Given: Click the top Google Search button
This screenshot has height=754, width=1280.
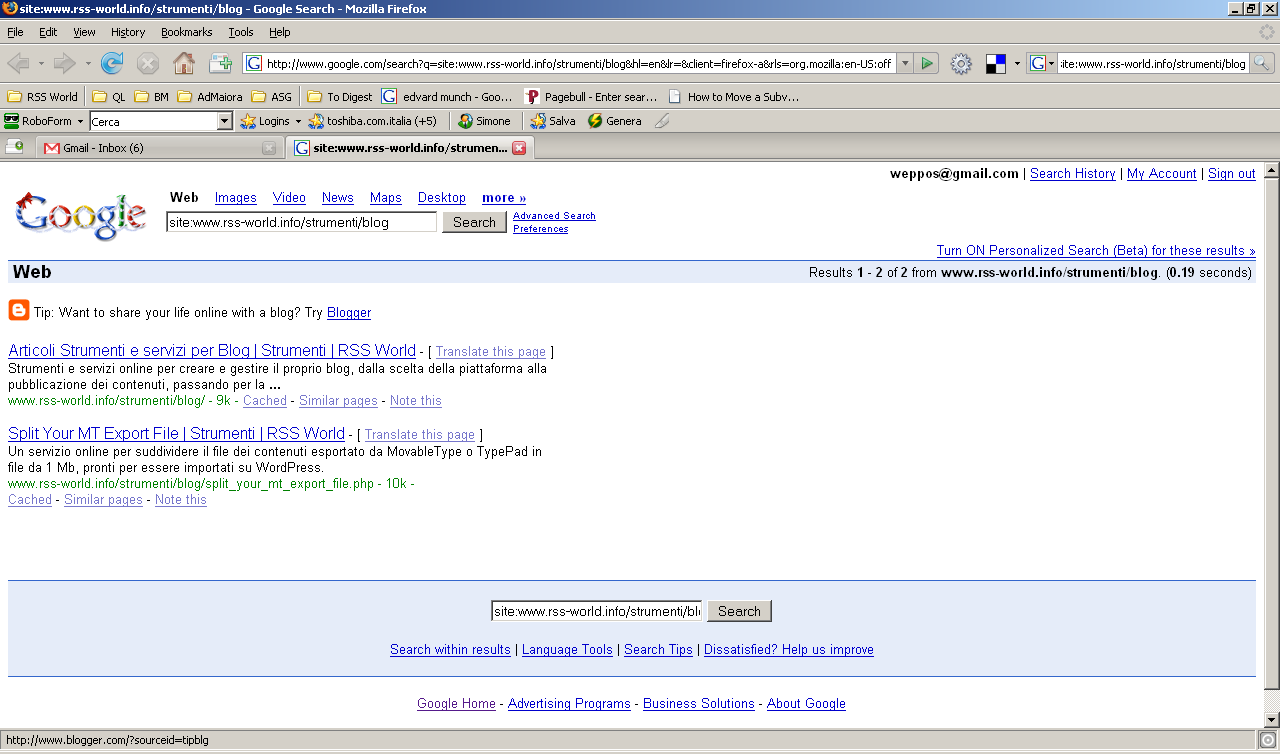Looking at the screenshot, I should click(474, 222).
